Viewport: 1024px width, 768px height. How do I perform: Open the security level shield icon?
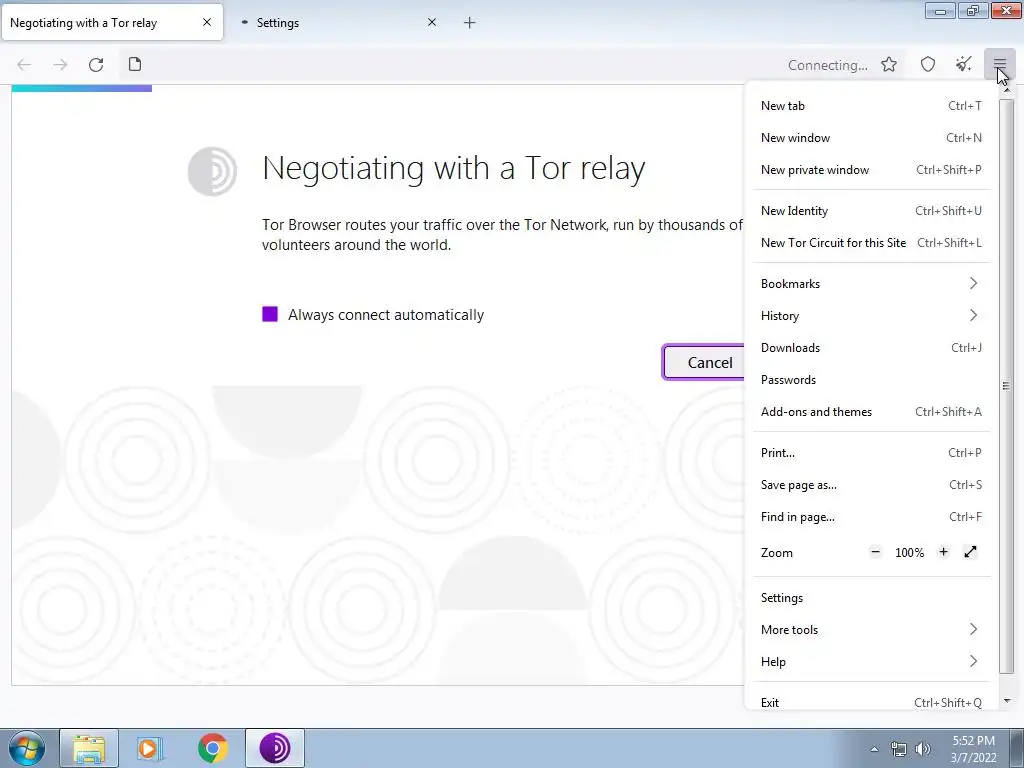point(928,64)
